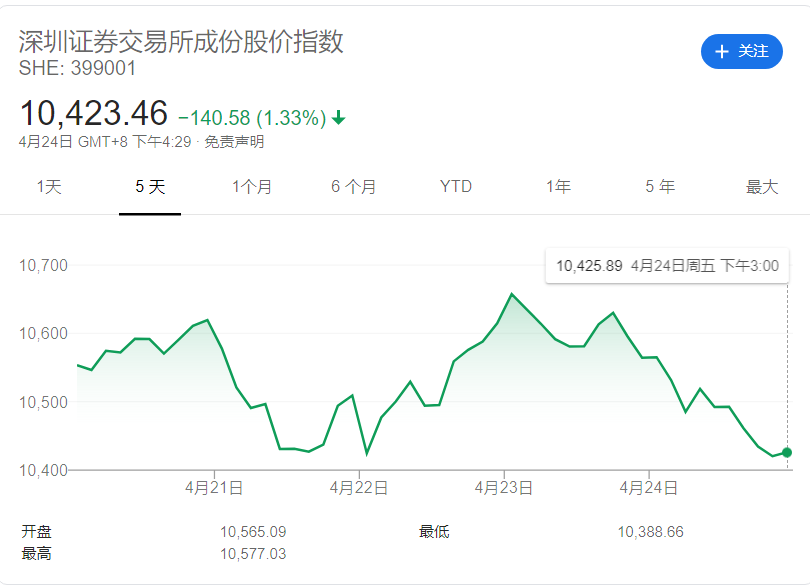Select the 最大 range tab
This screenshot has height=585, width=810.
click(762, 187)
